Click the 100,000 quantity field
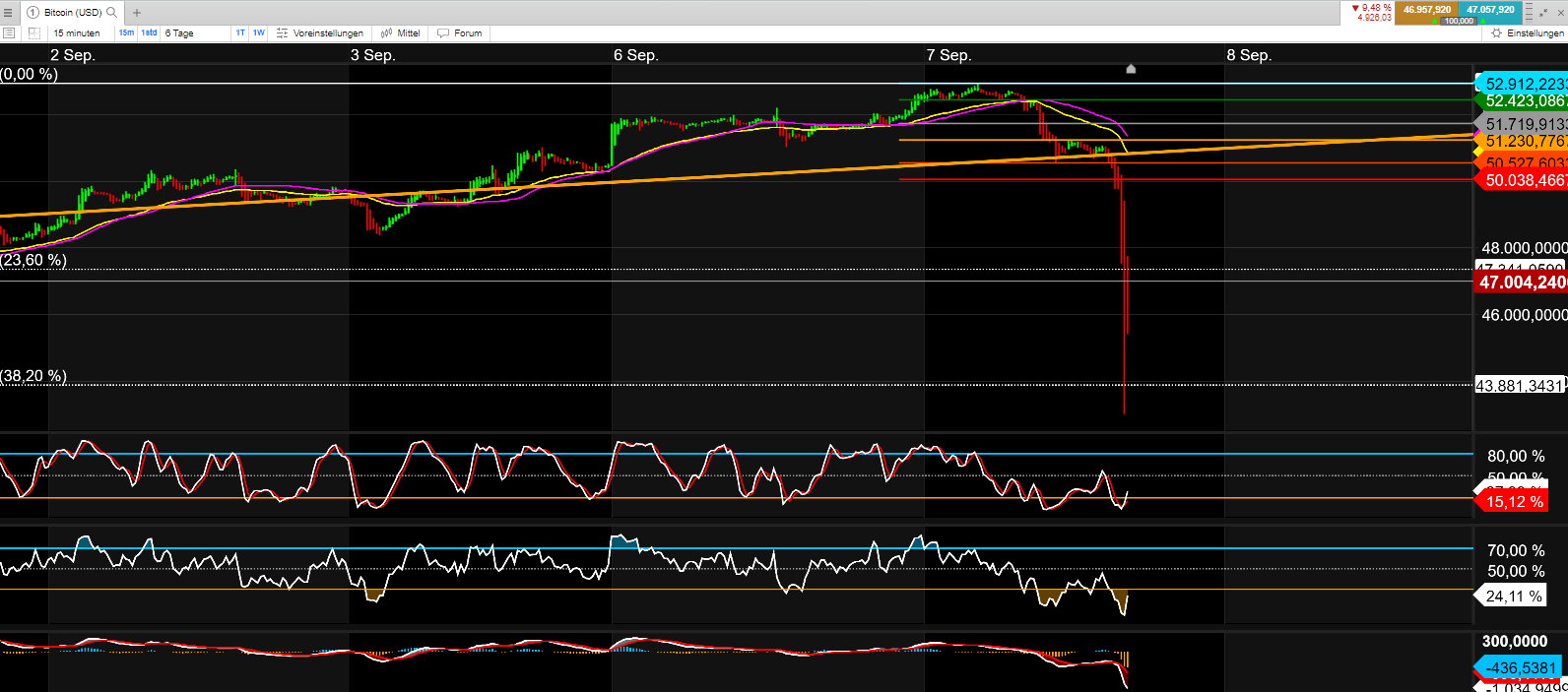The width and height of the screenshot is (1568, 692). click(x=1459, y=21)
